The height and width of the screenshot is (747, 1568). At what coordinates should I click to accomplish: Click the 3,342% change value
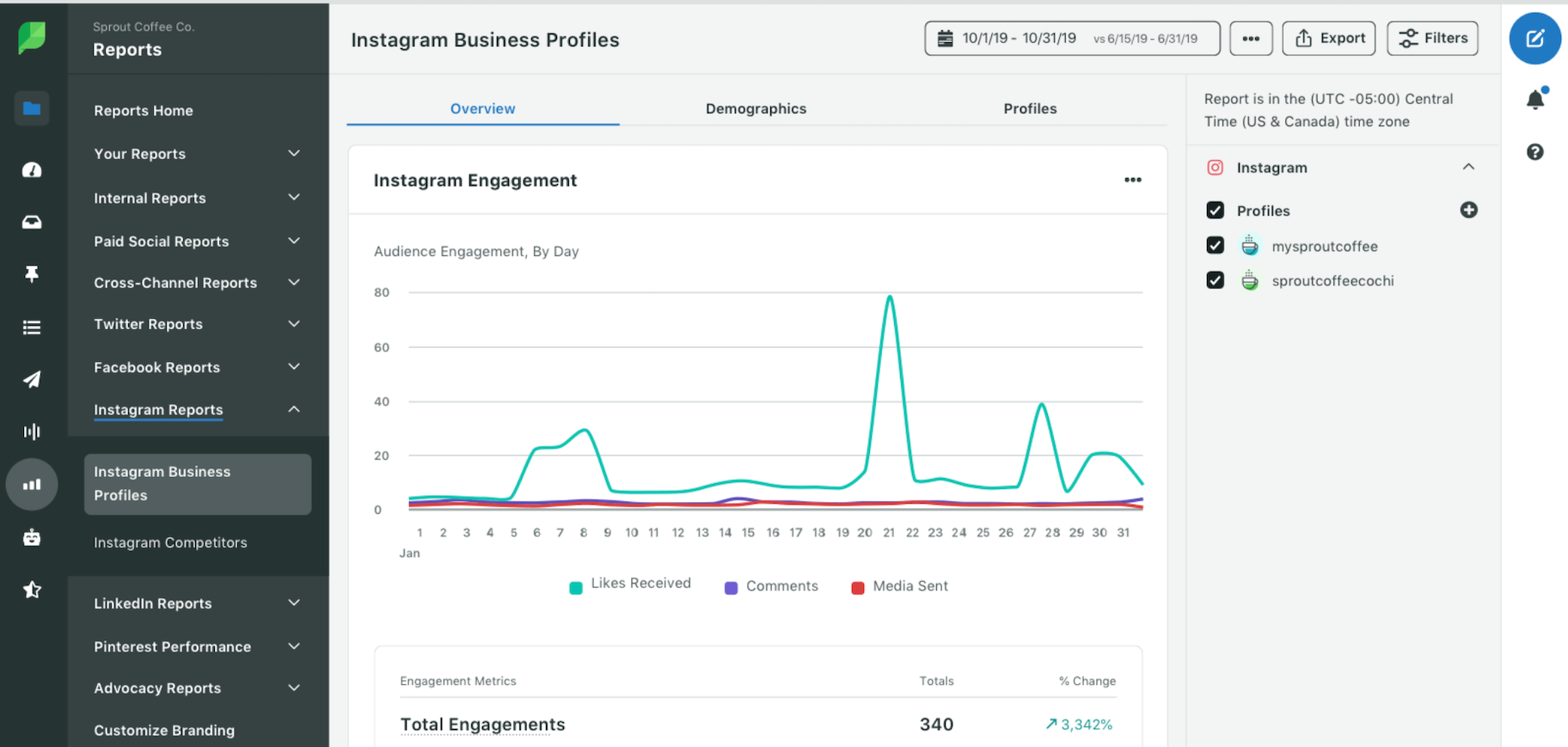click(x=1080, y=725)
